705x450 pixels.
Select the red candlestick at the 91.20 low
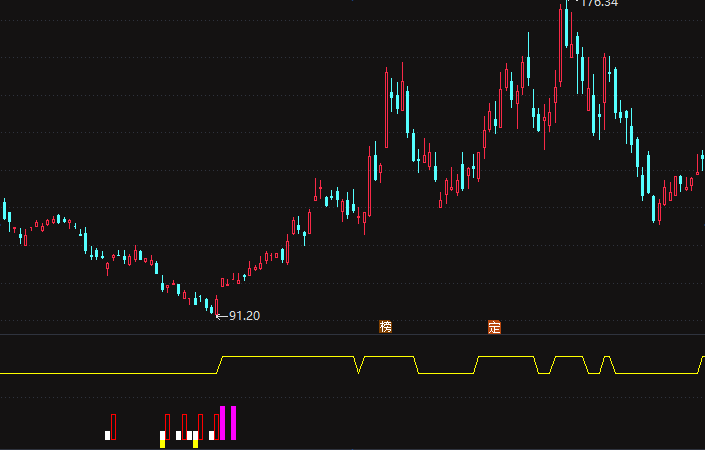[x=217, y=306]
